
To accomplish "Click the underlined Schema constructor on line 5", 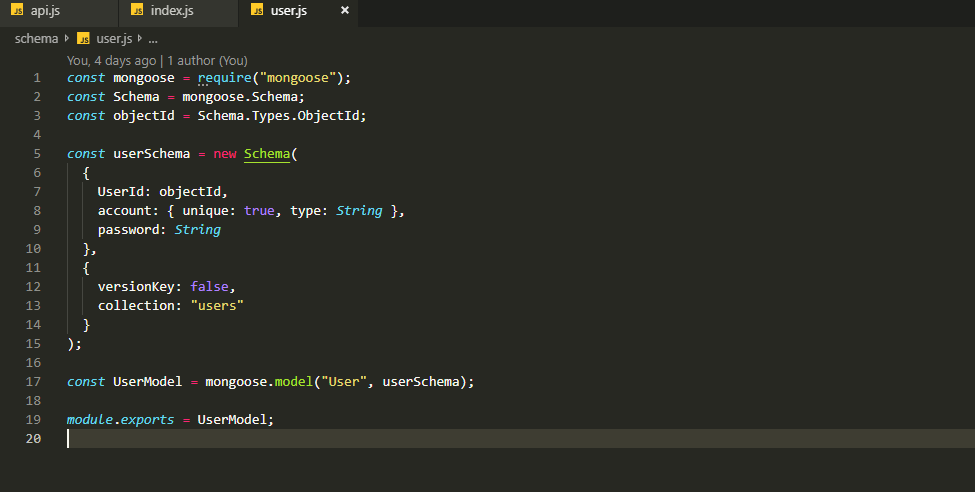I will tap(267, 154).
